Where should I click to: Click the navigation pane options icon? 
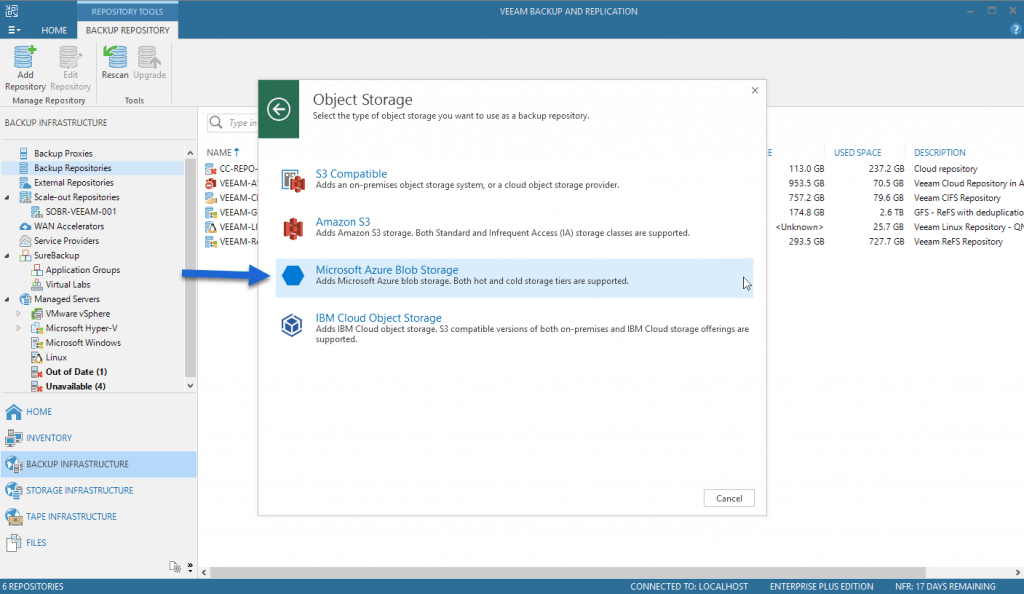[x=175, y=567]
